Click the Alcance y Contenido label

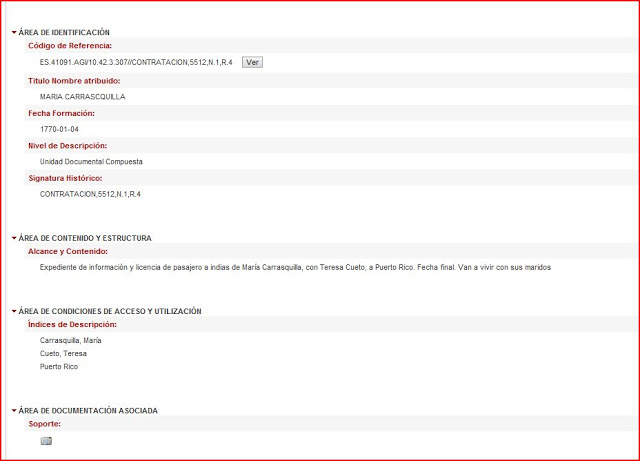pos(68,251)
